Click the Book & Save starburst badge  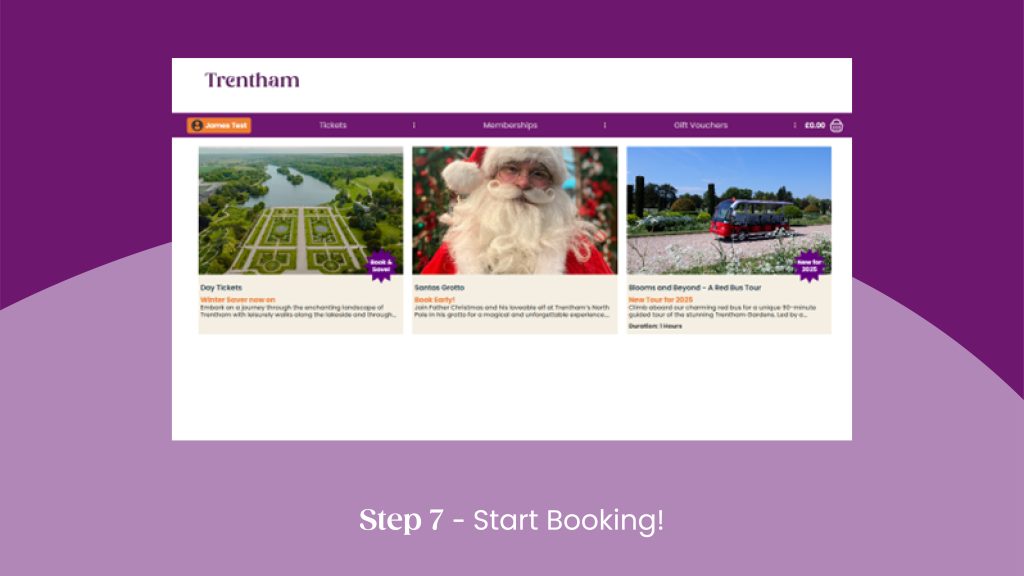(x=381, y=266)
